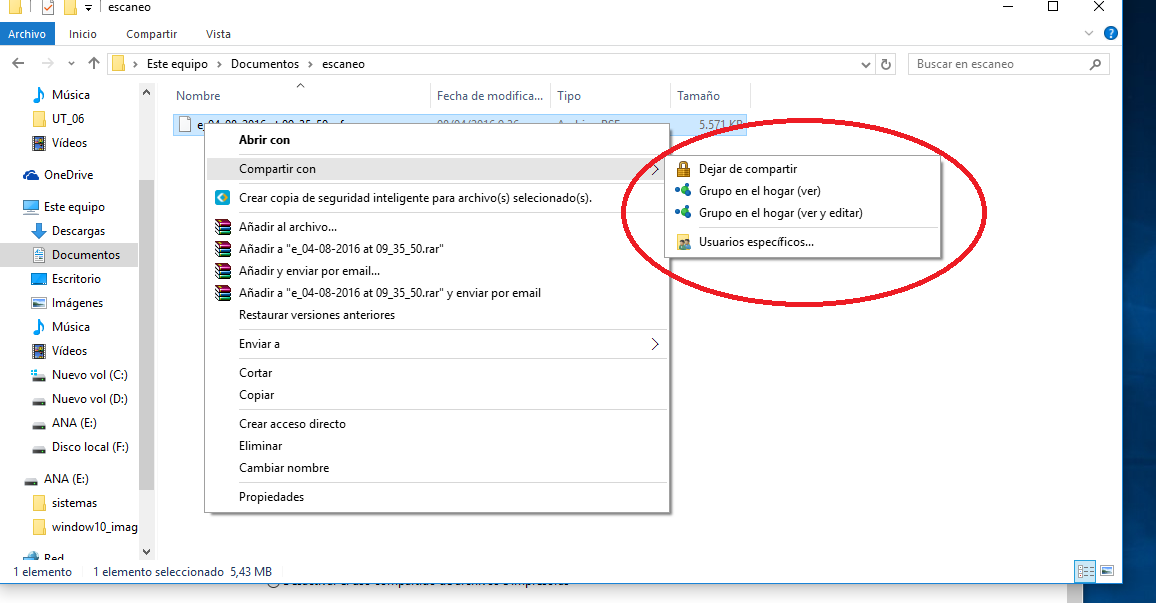This screenshot has width=1156, height=603.
Task: Select Grupo en el hogar (ver) icon
Action: tap(683, 190)
